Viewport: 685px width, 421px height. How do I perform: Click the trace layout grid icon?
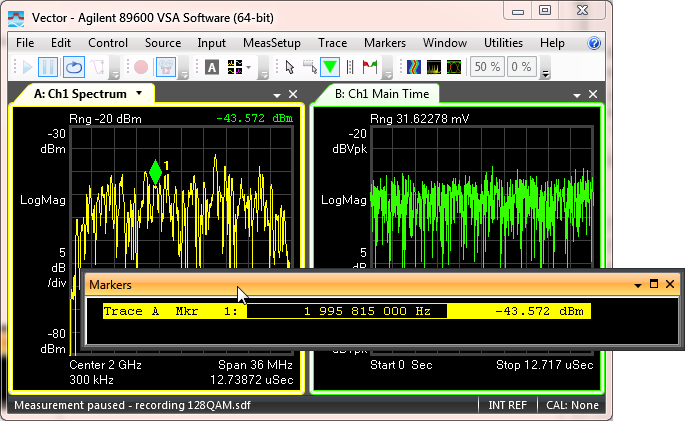tap(235, 67)
